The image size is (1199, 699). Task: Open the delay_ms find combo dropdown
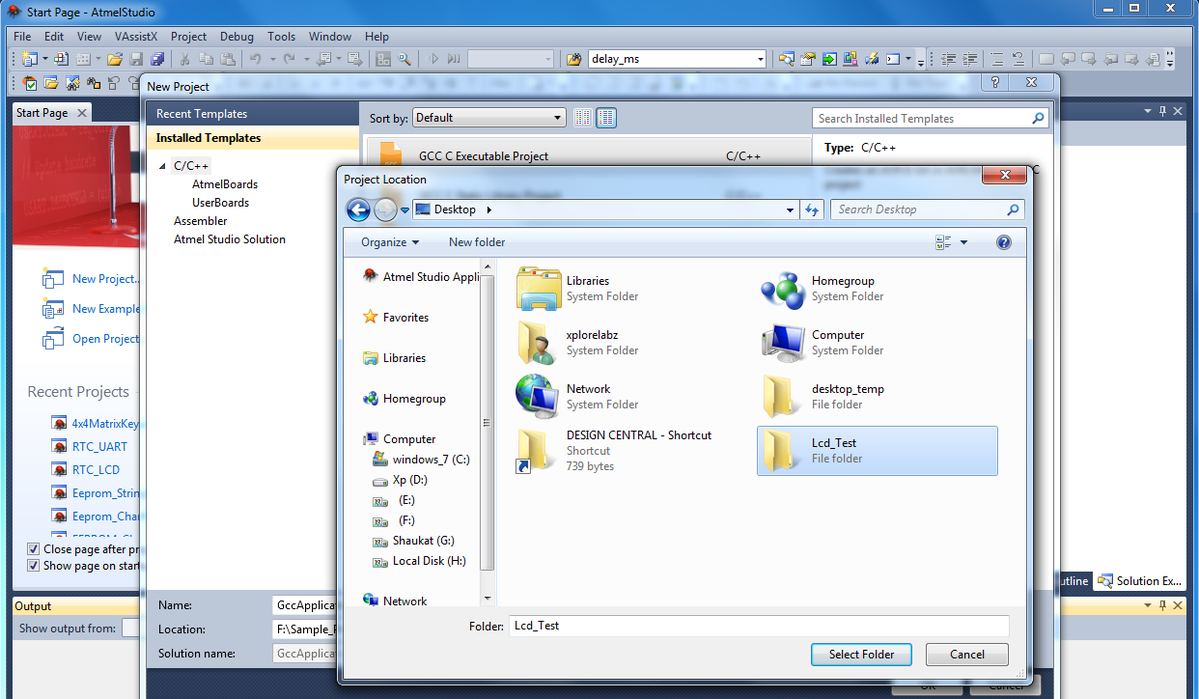pos(759,59)
